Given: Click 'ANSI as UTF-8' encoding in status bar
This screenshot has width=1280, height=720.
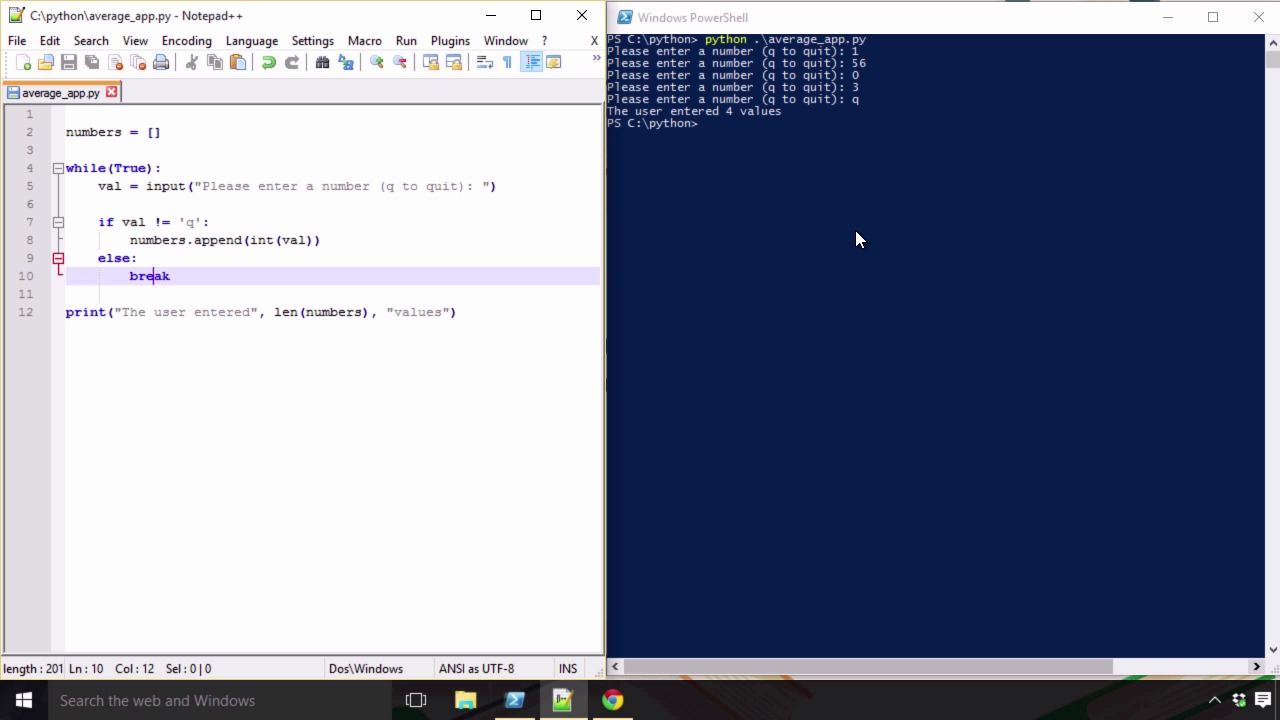Looking at the screenshot, I should pyautogui.click(x=476, y=668).
